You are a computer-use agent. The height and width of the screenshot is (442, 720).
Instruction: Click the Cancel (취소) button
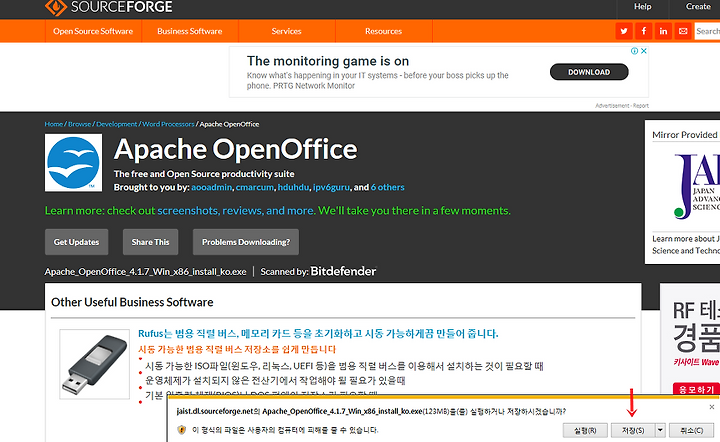(x=692, y=431)
